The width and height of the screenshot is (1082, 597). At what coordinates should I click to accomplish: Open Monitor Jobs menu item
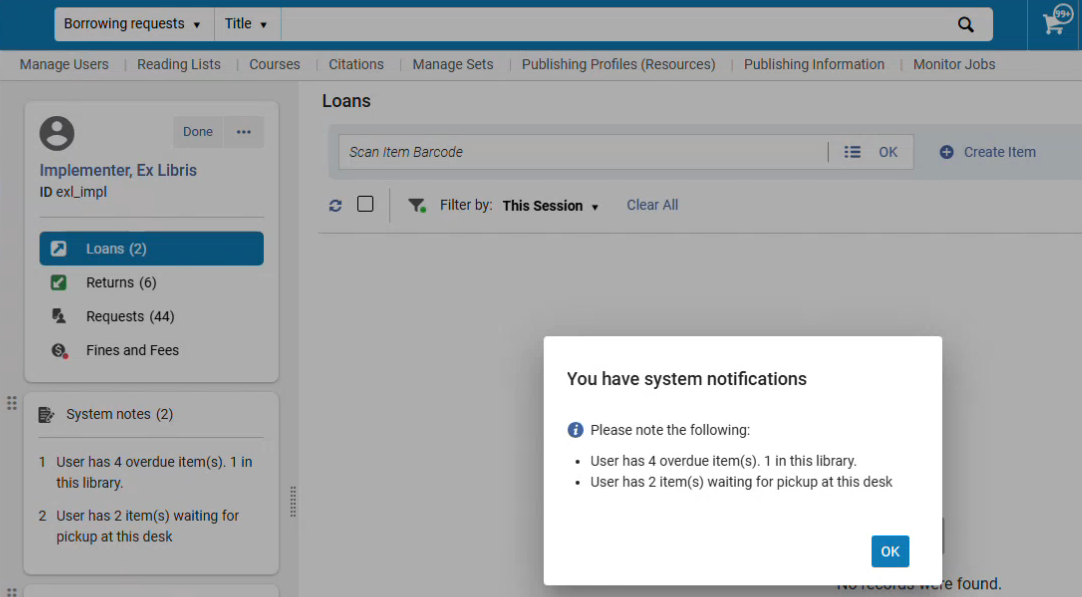click(x=954, y=64)
